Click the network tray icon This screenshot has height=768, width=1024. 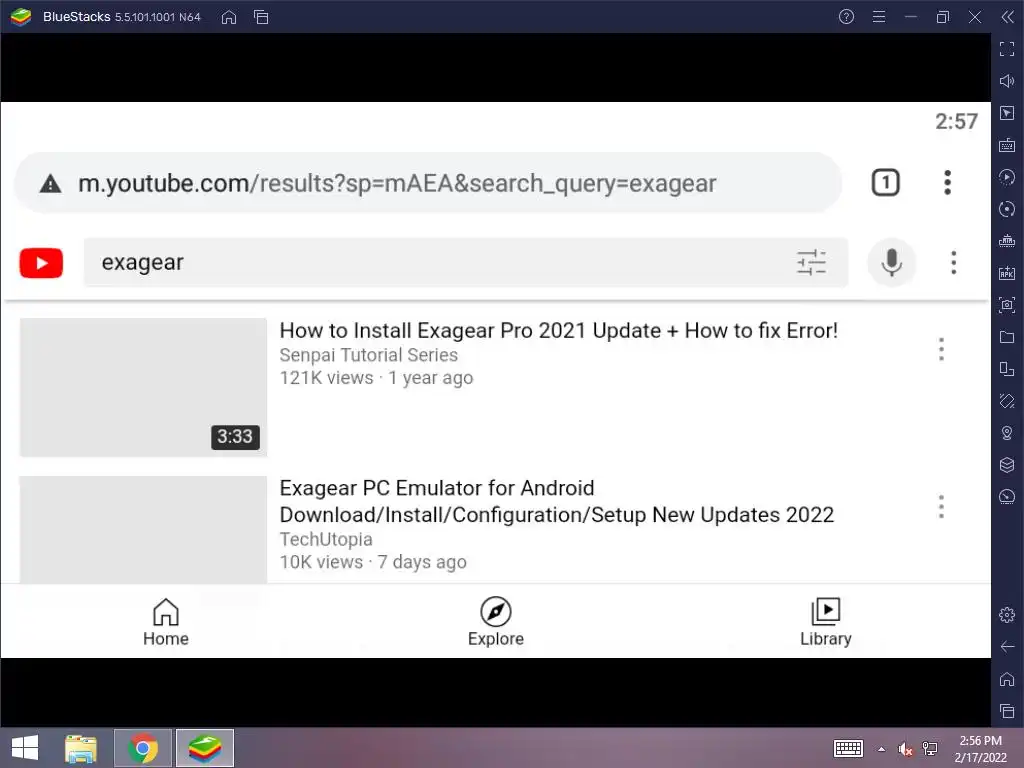[930, 749]
